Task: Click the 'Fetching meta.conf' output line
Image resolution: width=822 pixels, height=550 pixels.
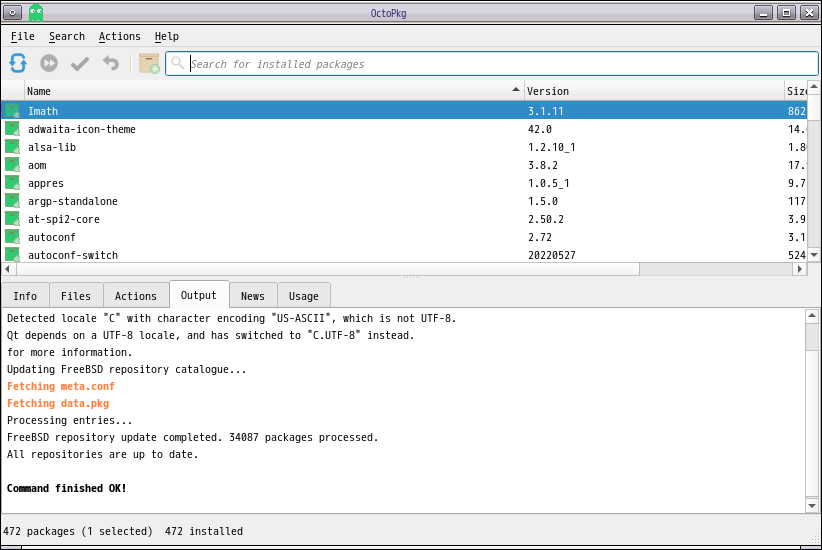Action: point(61,386)
